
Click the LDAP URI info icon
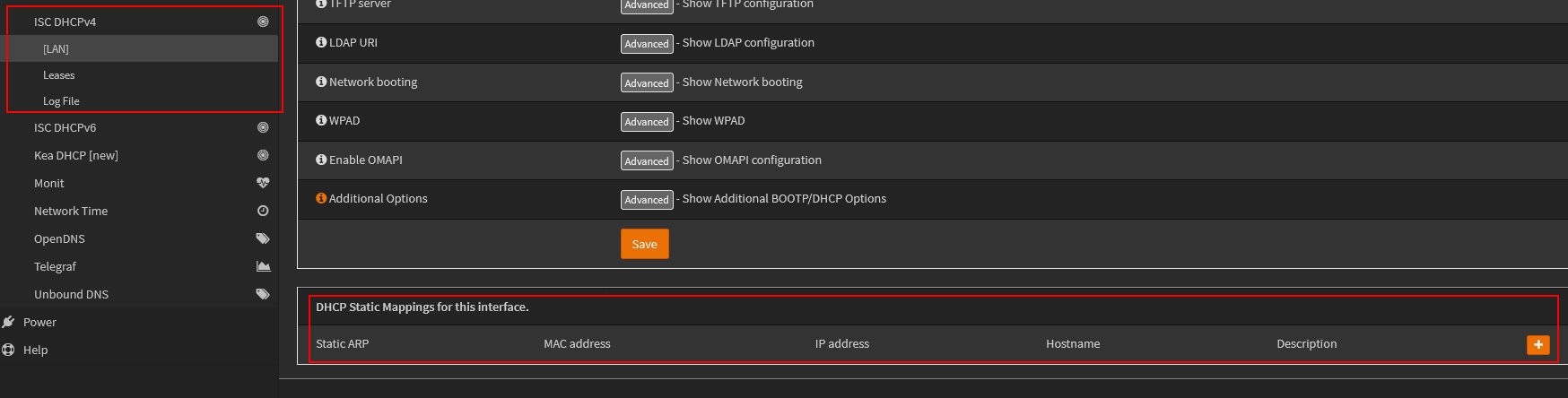tap(321, 42)
